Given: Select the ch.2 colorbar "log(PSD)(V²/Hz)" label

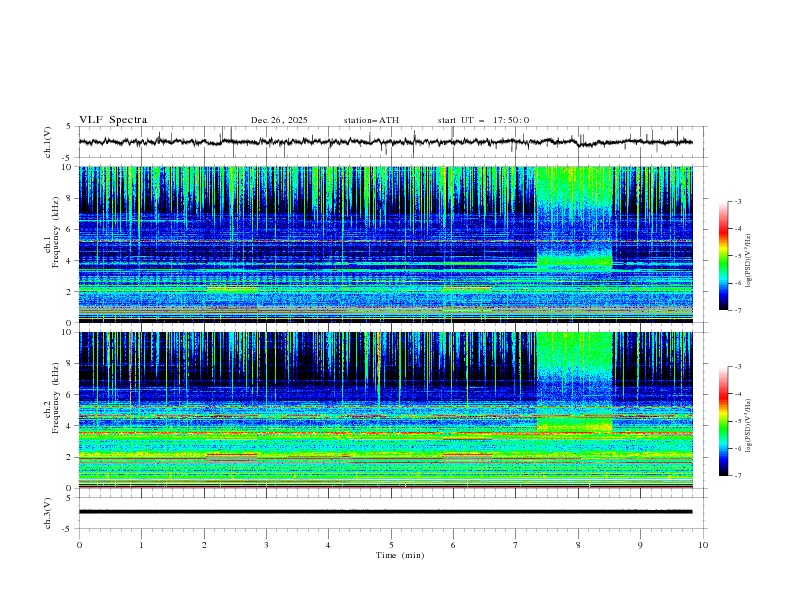Looking at the screenshot, I should 749,425.
